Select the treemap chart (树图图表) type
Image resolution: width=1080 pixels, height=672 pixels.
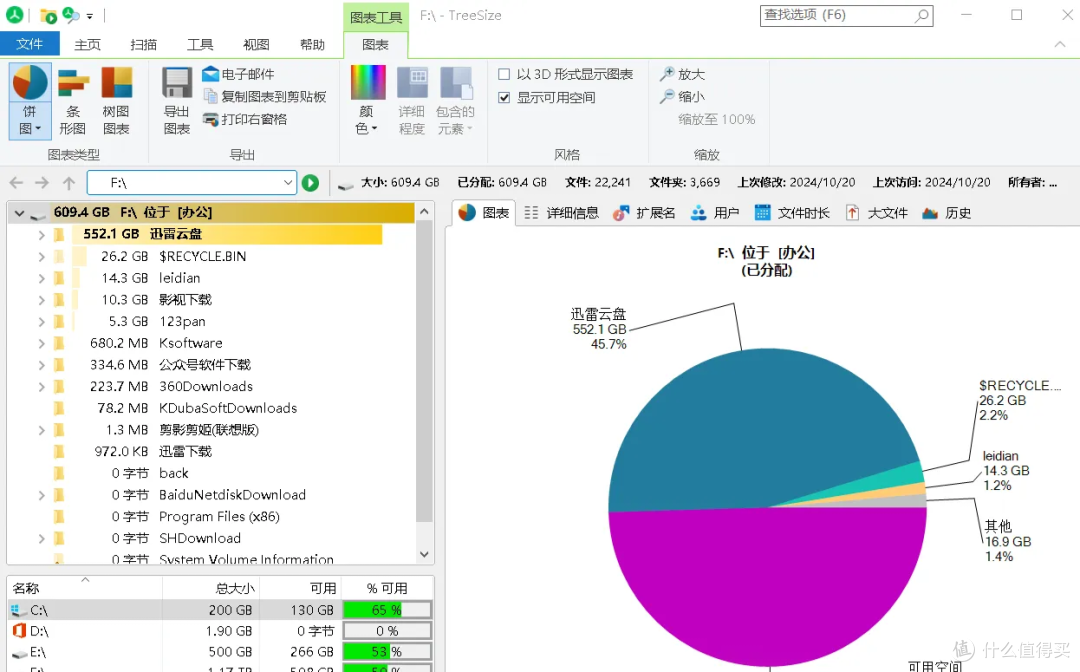click(x=116, y=101)
